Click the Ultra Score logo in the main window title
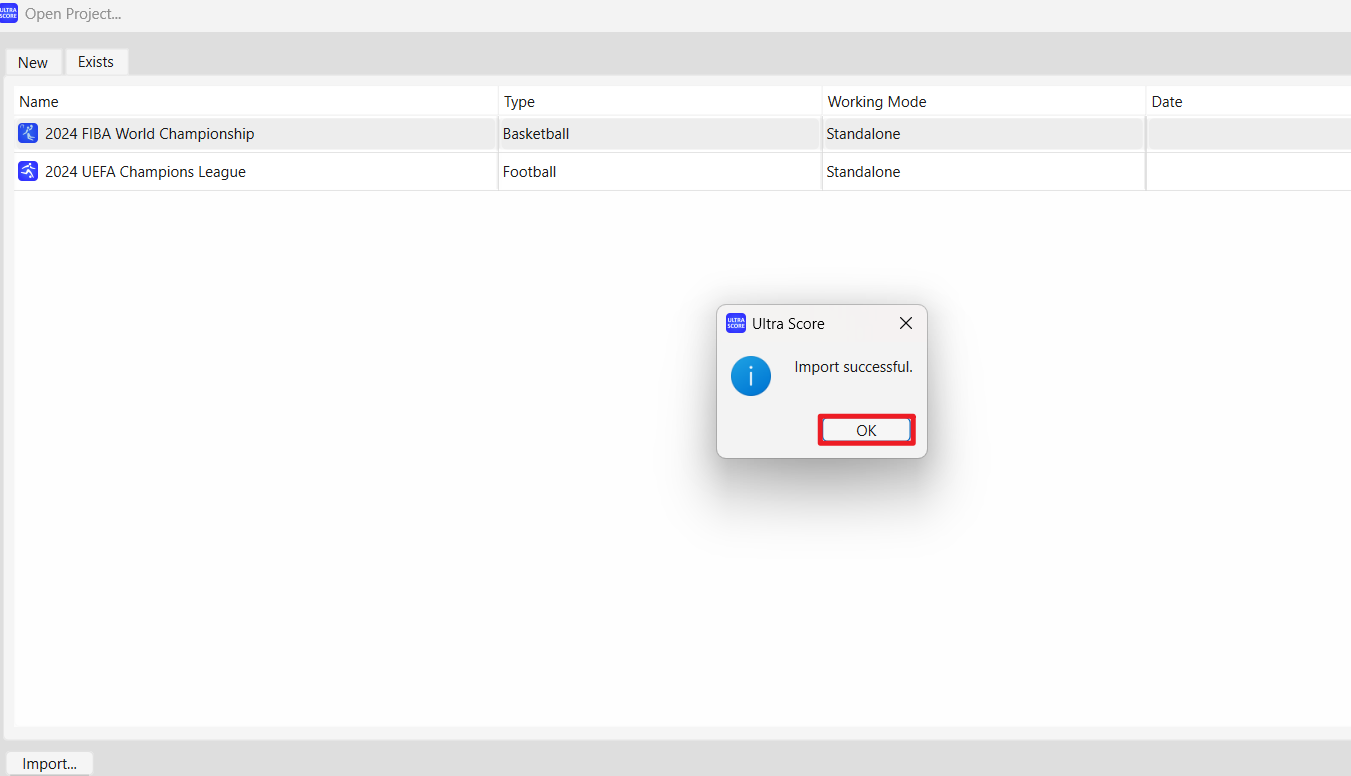 coord(9,14)
